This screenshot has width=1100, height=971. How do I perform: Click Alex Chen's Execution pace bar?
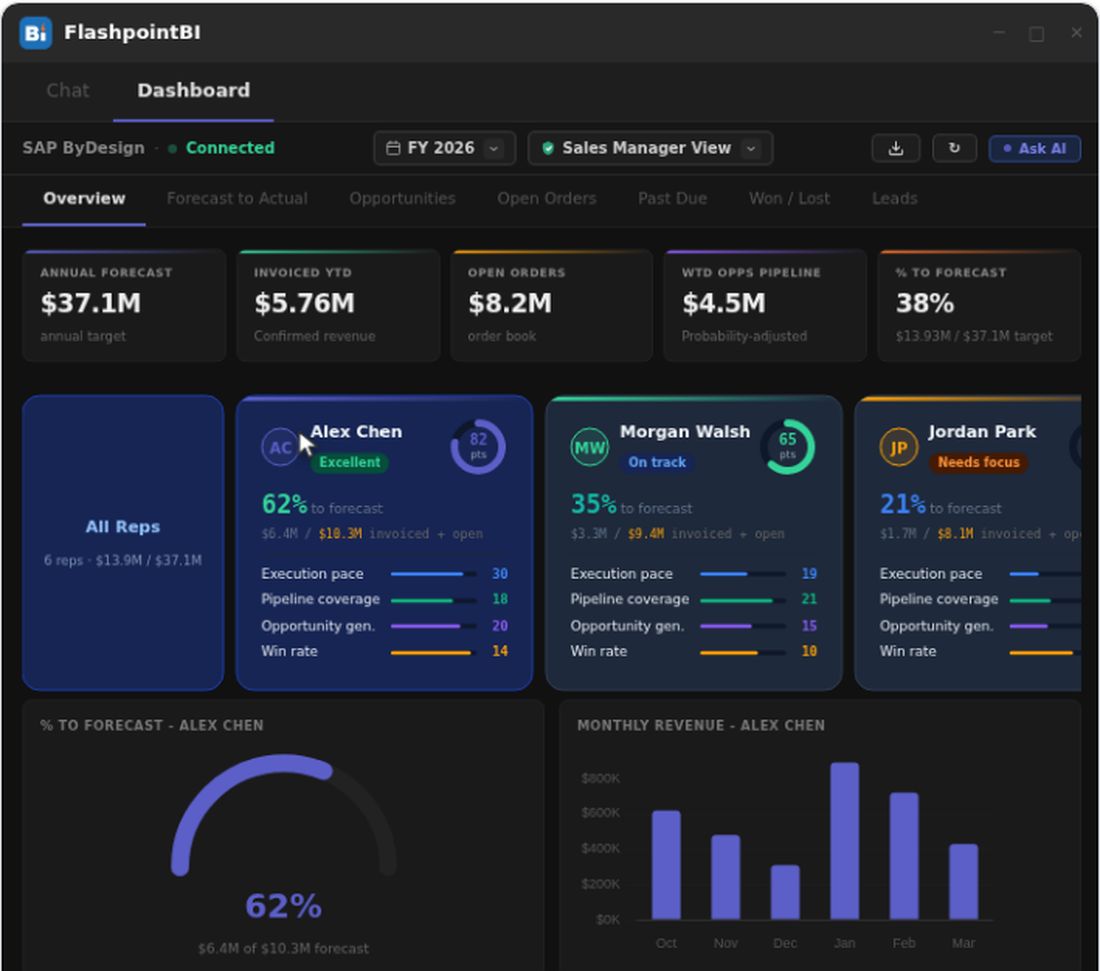point(433,574)
